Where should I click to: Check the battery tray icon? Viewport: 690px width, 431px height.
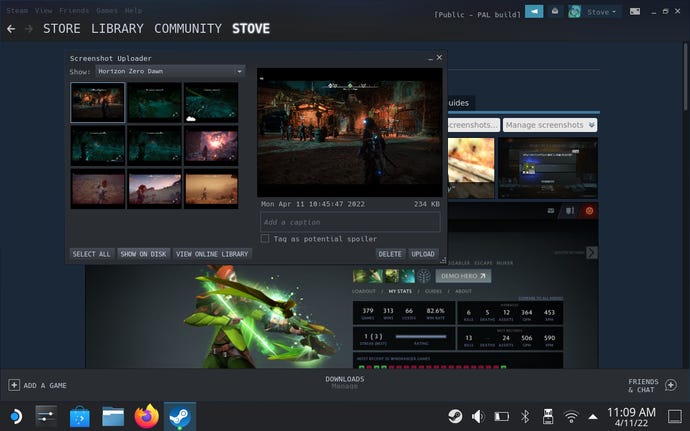[x=501, y=416]
